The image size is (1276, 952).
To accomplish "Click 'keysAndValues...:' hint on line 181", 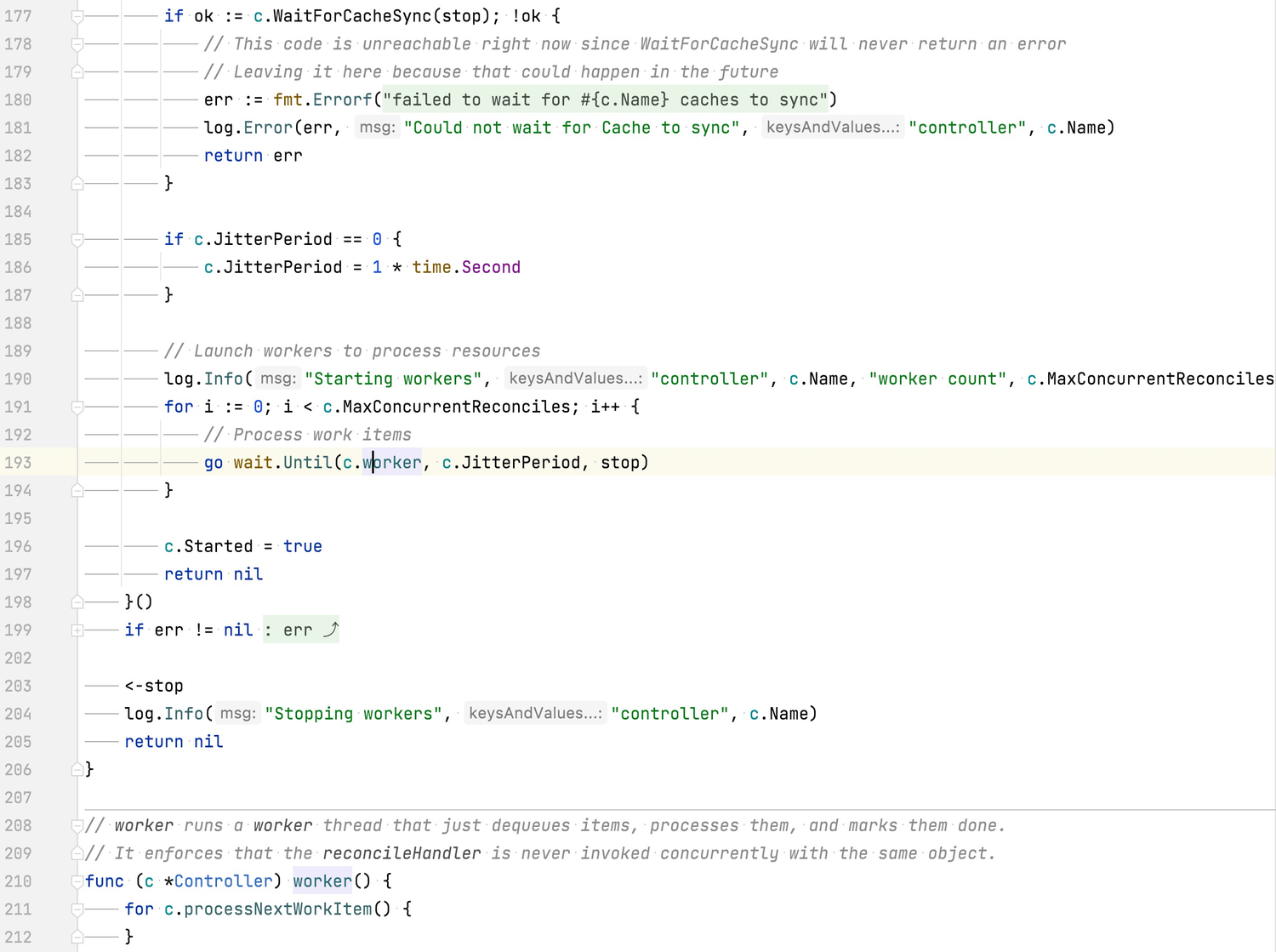I will 832,127.
